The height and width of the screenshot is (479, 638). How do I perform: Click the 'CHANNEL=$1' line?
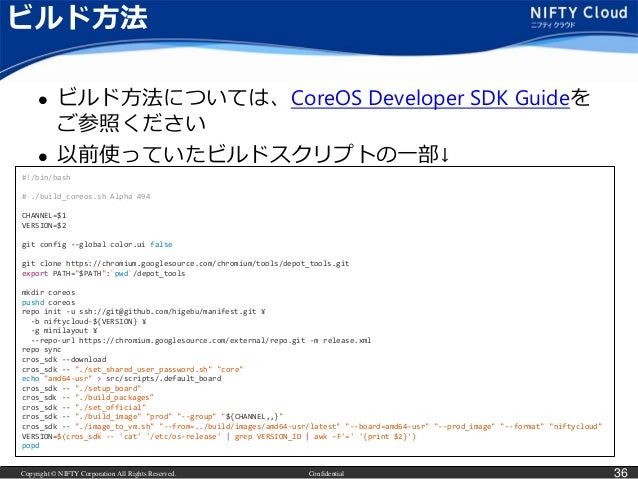point(44,215)
